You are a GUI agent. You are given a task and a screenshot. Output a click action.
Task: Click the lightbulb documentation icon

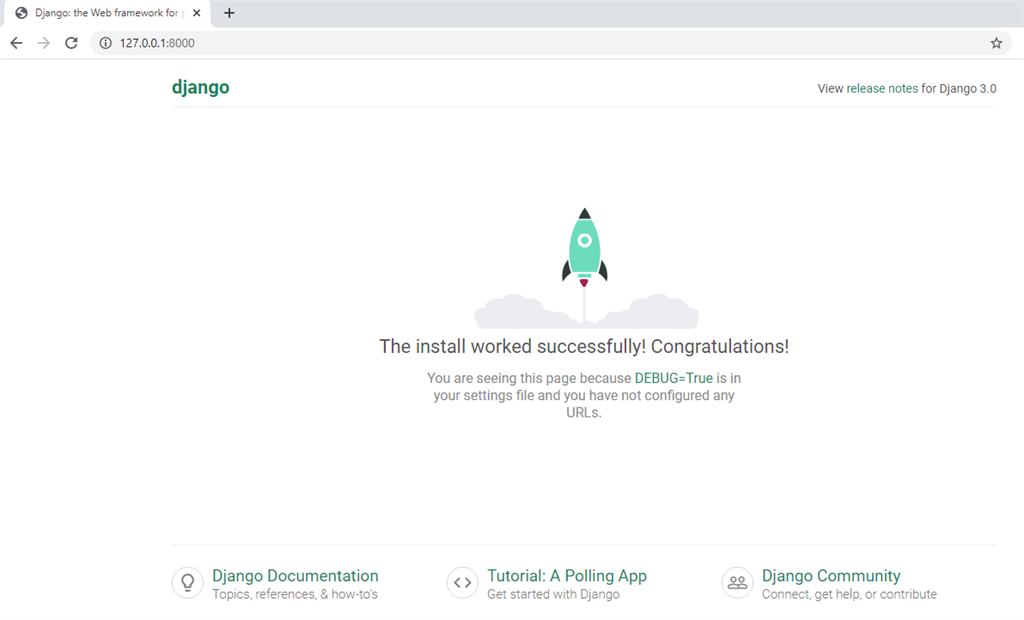187,582
